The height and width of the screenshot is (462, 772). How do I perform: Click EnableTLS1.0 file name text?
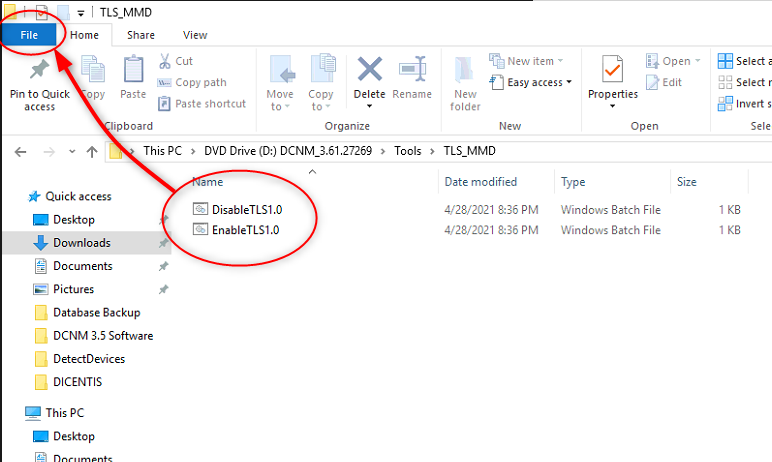(x=246, y=230)
